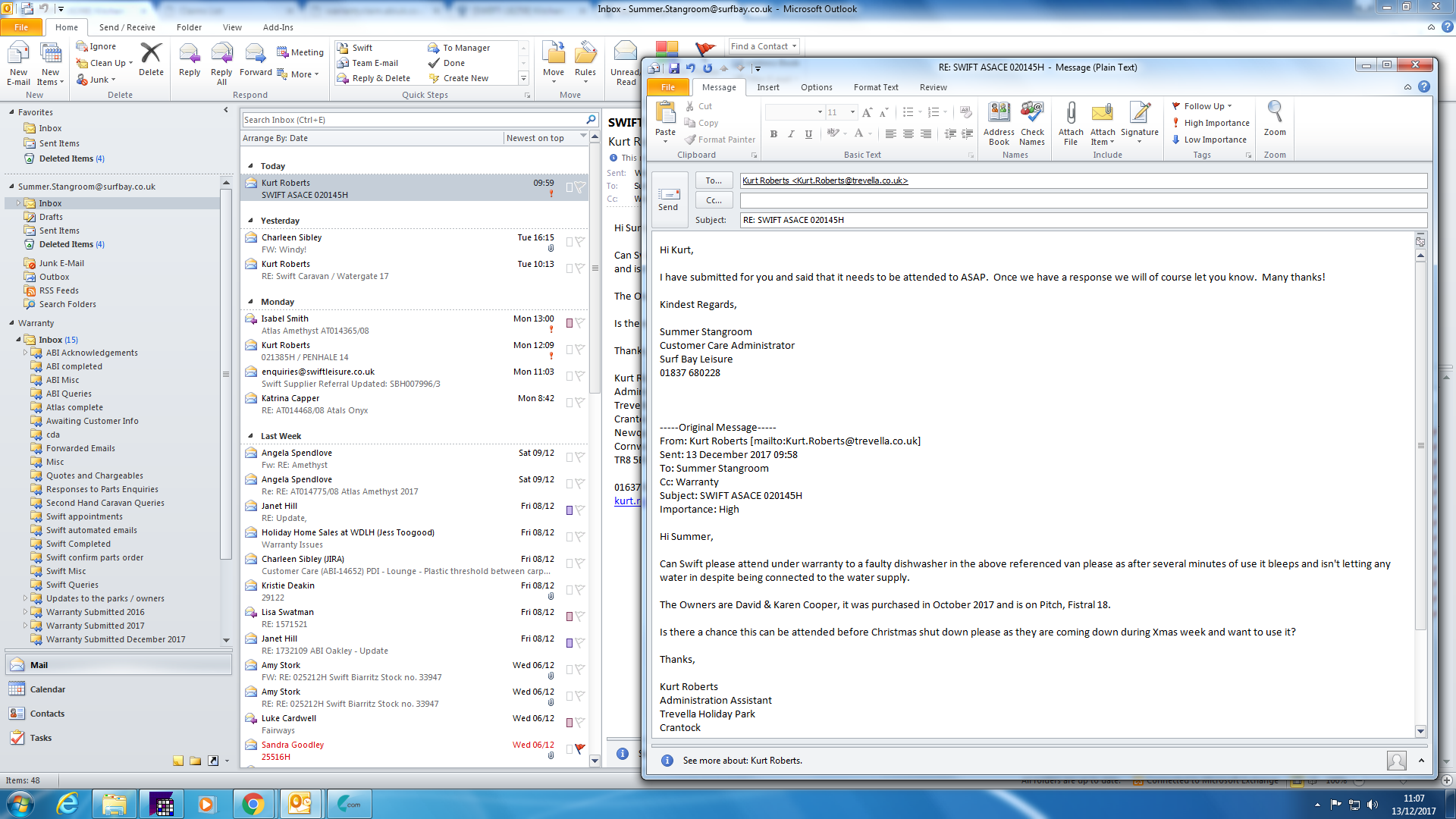Open Calendar in navigation pane

(x=47, y=689)
